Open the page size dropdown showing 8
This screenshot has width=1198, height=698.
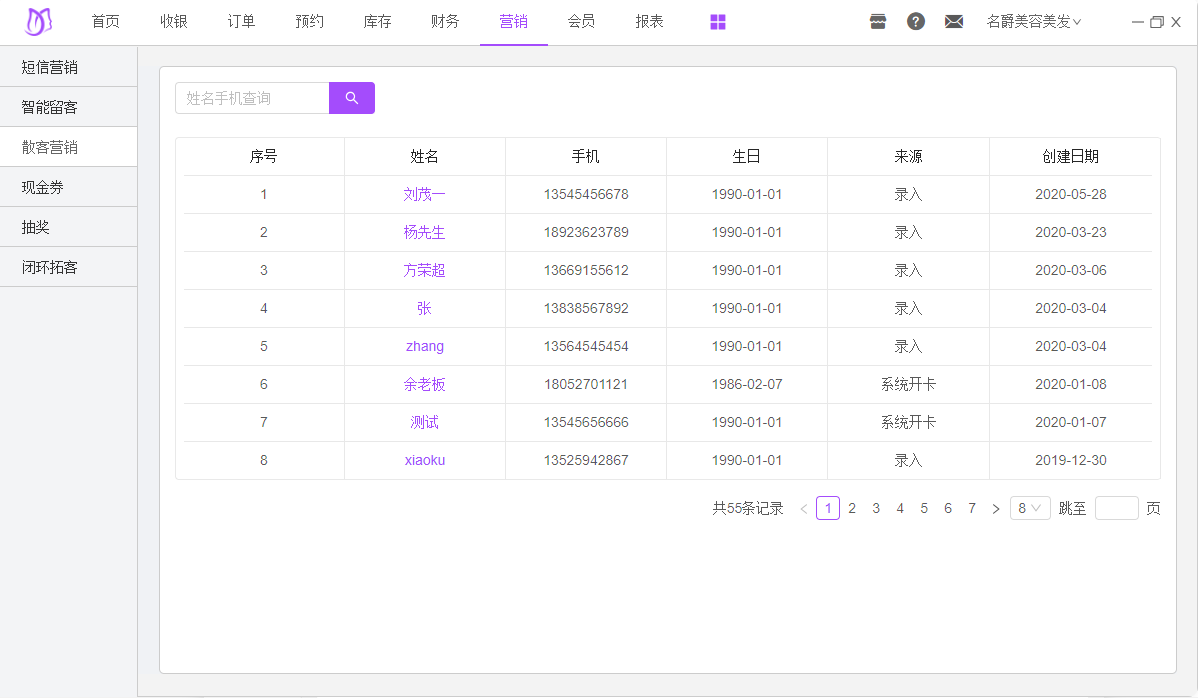click(x=1029, y=508)
